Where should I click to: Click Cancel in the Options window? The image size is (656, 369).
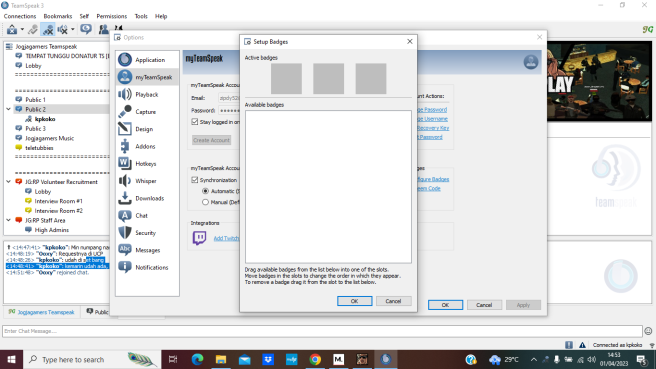point(484,305)
